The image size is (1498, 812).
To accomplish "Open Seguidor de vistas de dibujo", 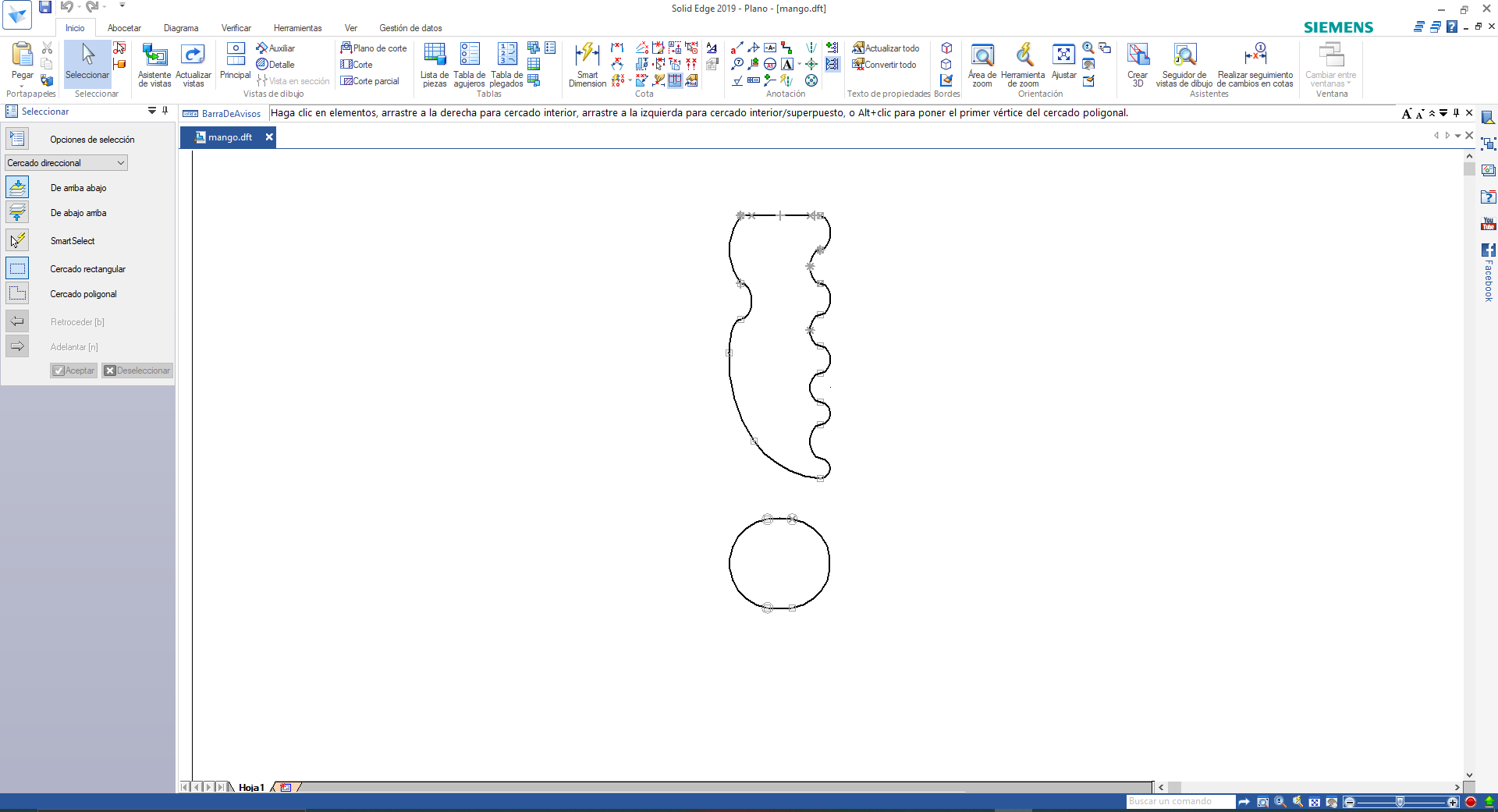I will (x=1184, y=66).
